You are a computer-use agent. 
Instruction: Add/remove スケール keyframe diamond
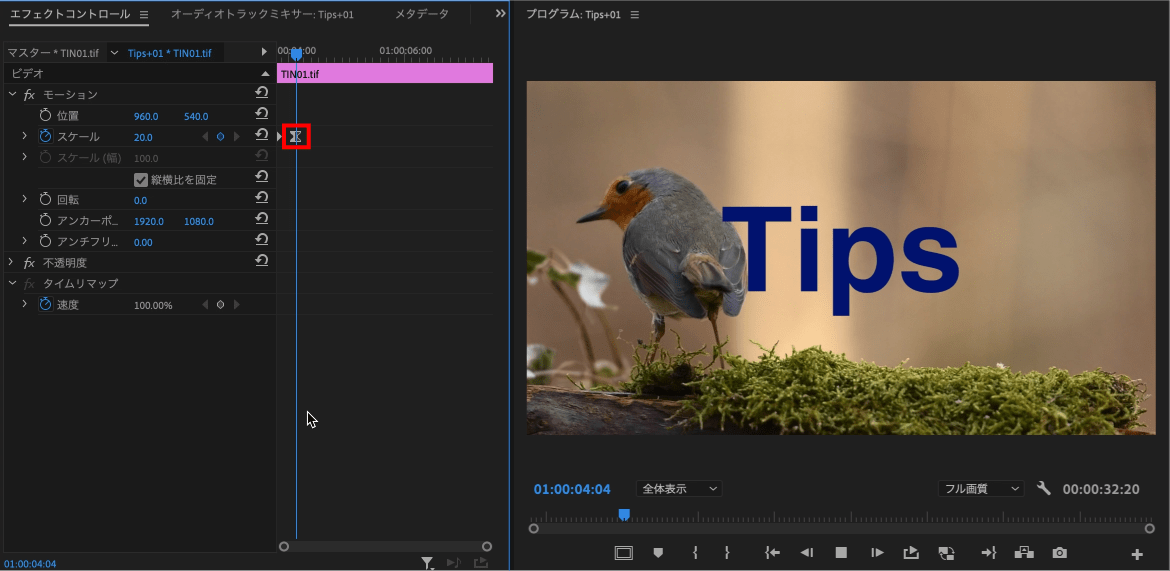click(220, 137)
